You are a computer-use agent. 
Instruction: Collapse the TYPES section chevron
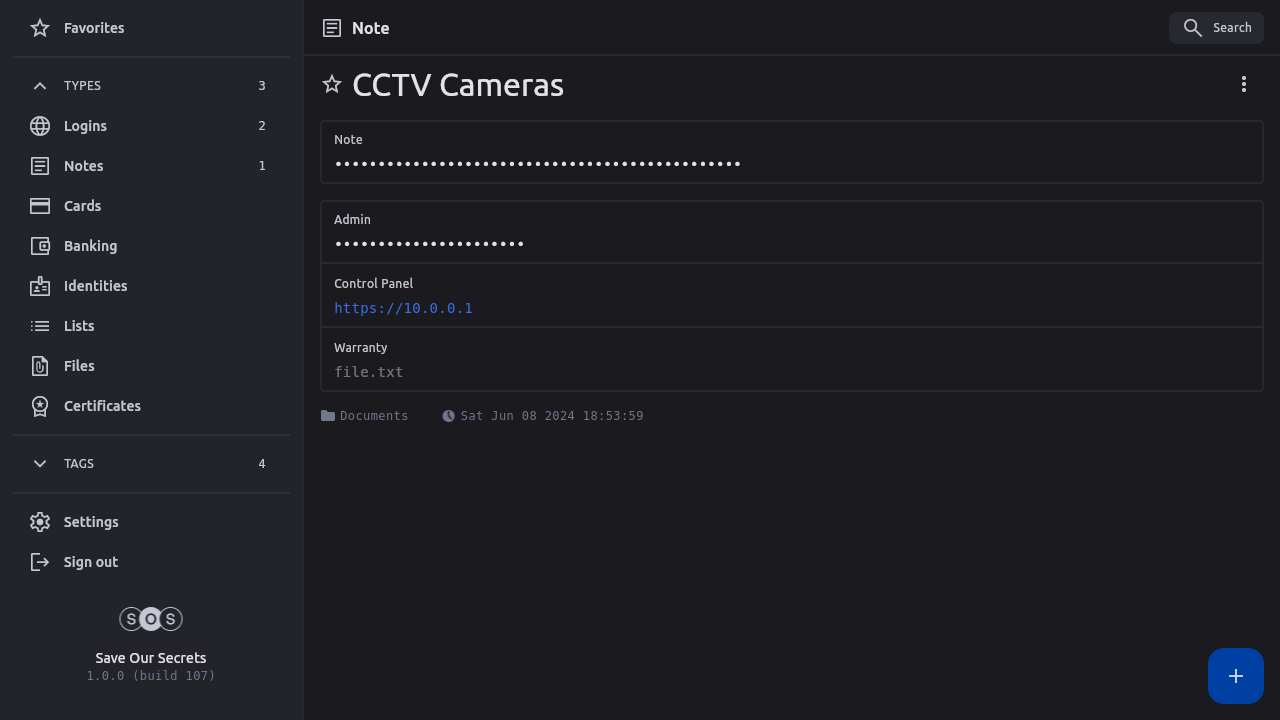(x=40, y=86)
